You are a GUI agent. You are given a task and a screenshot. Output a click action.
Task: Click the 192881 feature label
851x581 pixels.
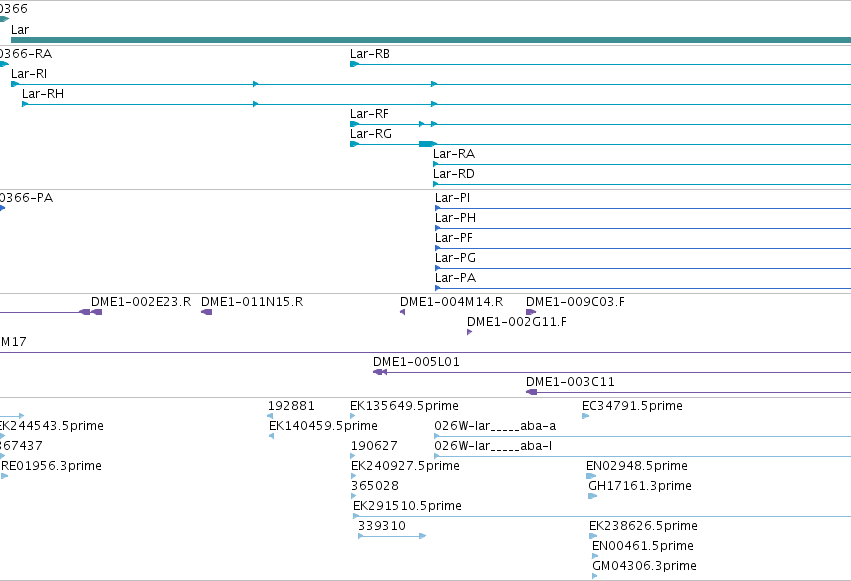point(291,406)
